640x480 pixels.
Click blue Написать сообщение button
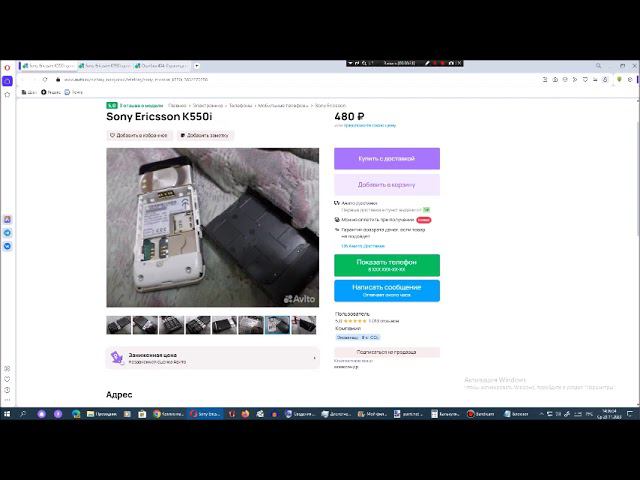(x=387, y=291)
